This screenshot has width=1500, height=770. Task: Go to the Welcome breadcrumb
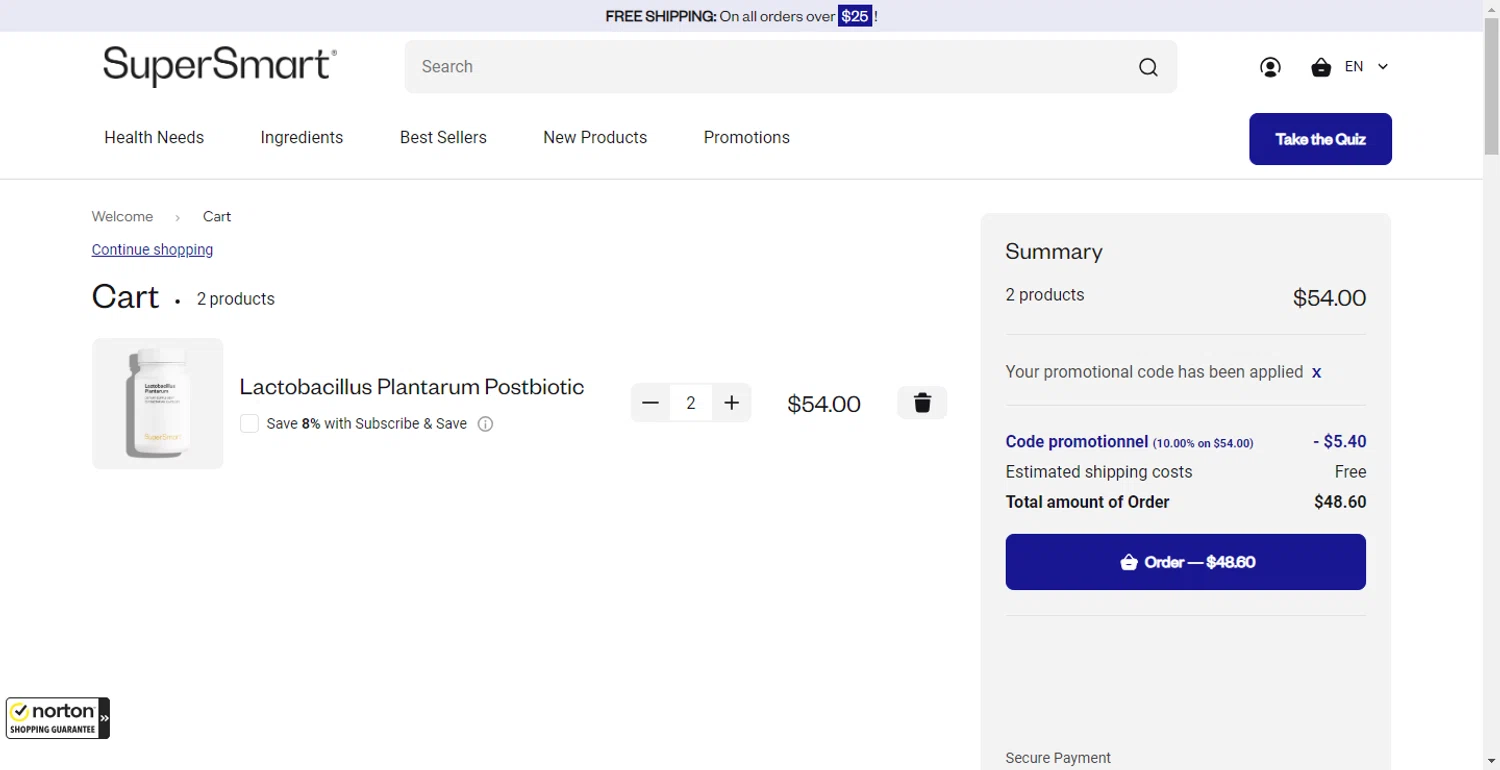pos(122,217)
